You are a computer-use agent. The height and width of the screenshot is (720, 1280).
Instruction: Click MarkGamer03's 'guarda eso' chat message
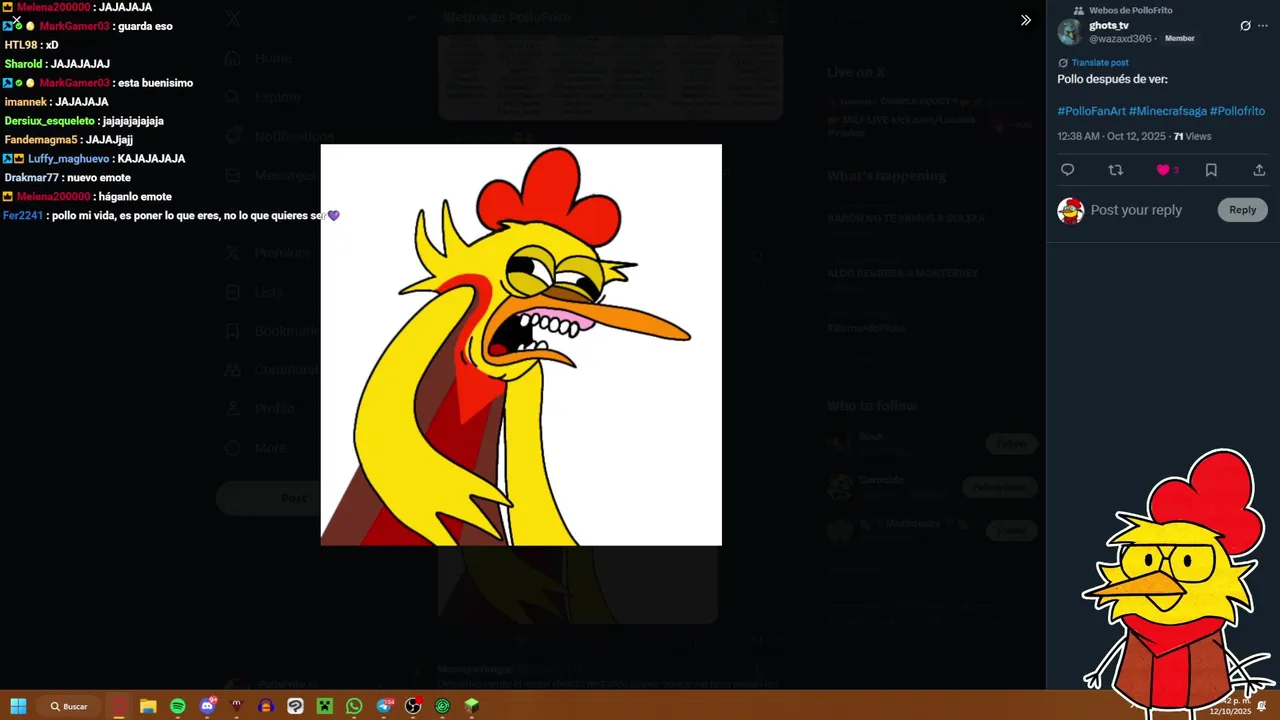[87, 26]
